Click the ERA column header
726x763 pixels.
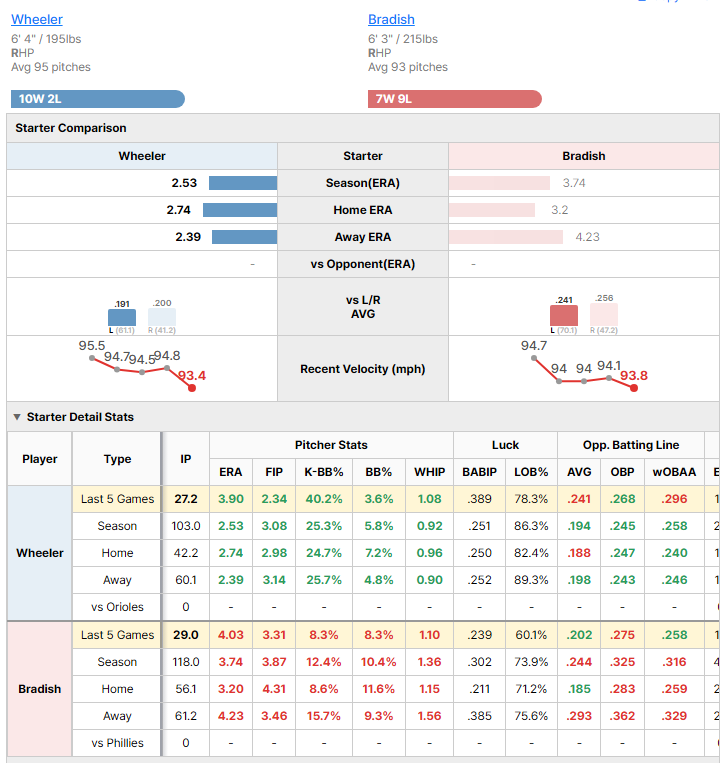pos(231,472)
